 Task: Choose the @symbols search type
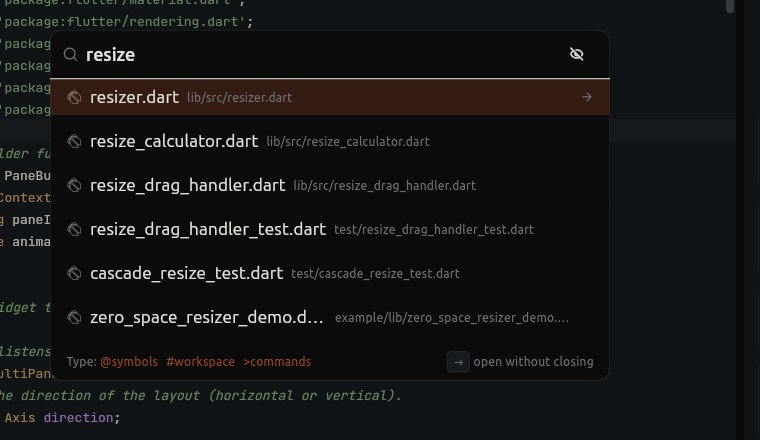[x=129, y=362]
